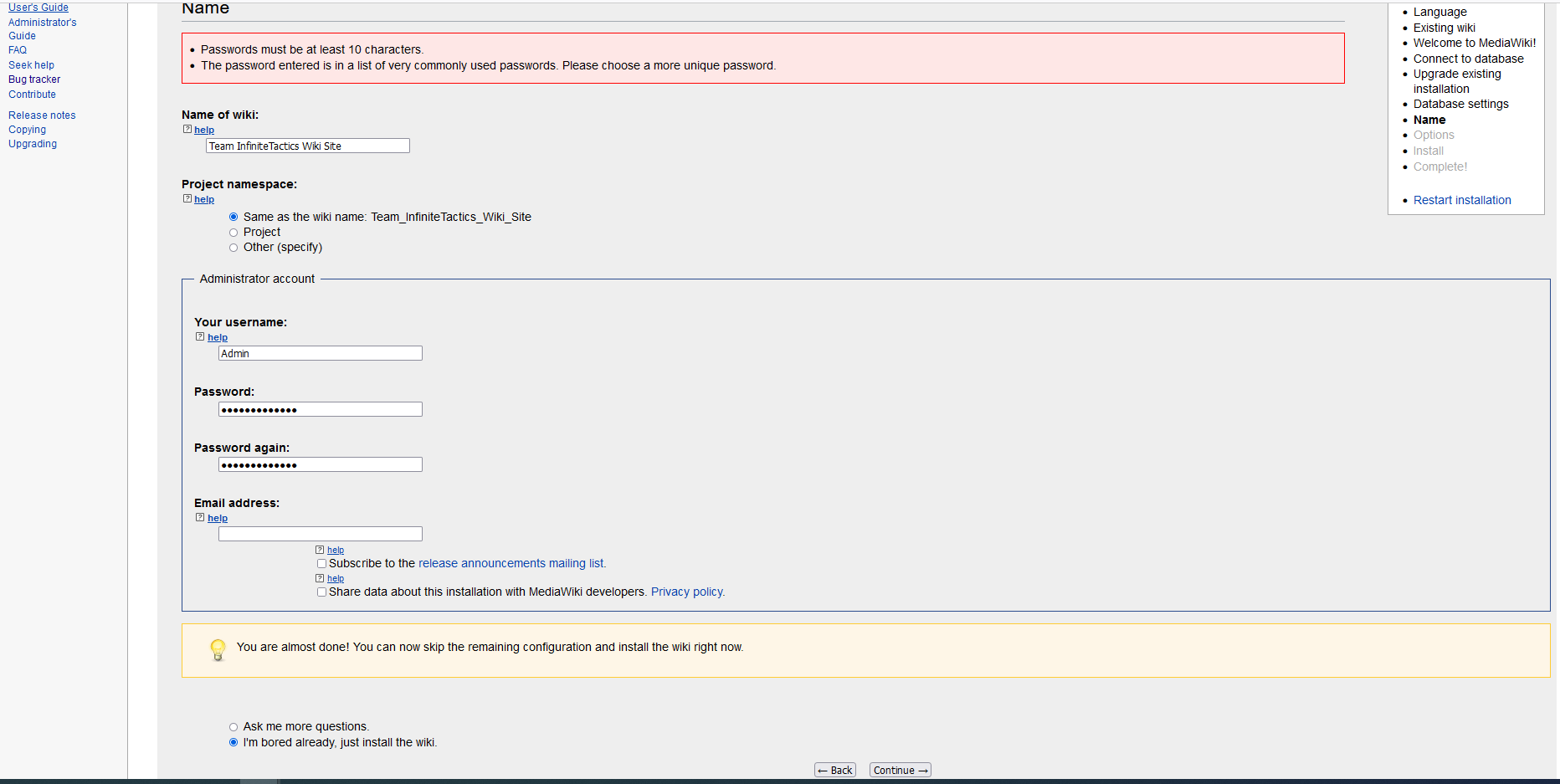Open Release notes in sidebar

point(42,115)
